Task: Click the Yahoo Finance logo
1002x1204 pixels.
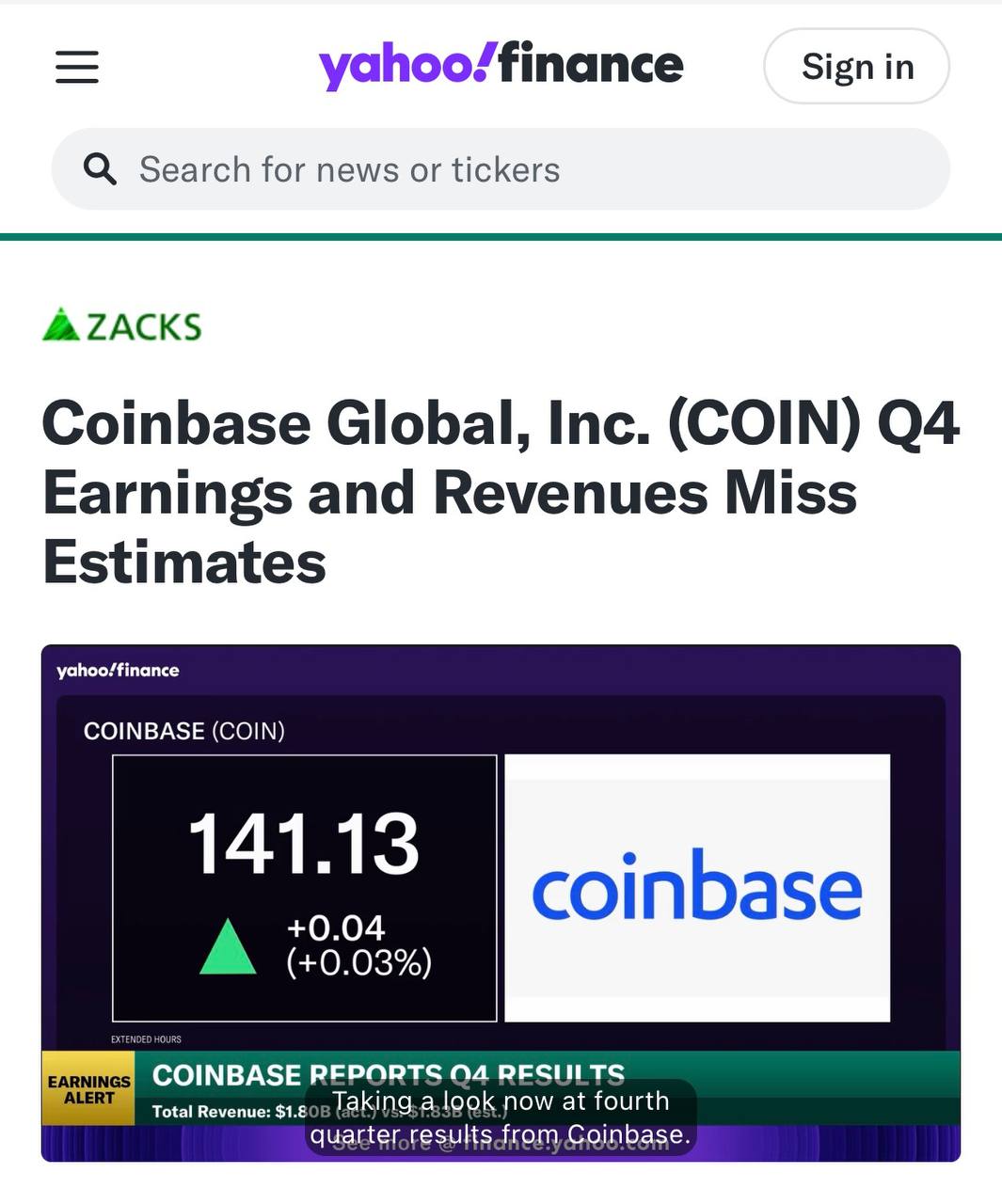Action: [x=501, y=65]
